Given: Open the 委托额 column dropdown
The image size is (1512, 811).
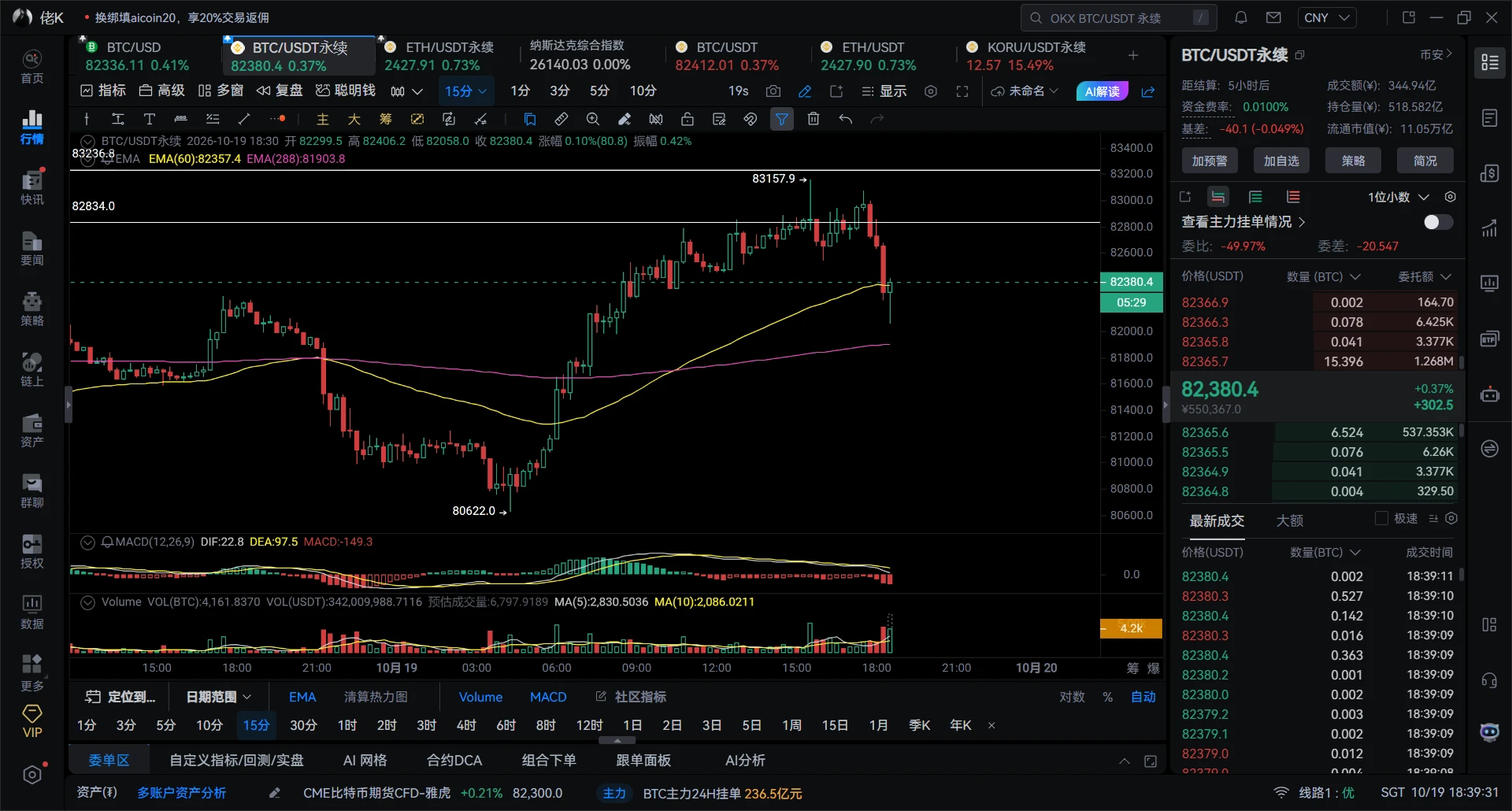Looking at the screenshot, I should (x=1425, y=277).
